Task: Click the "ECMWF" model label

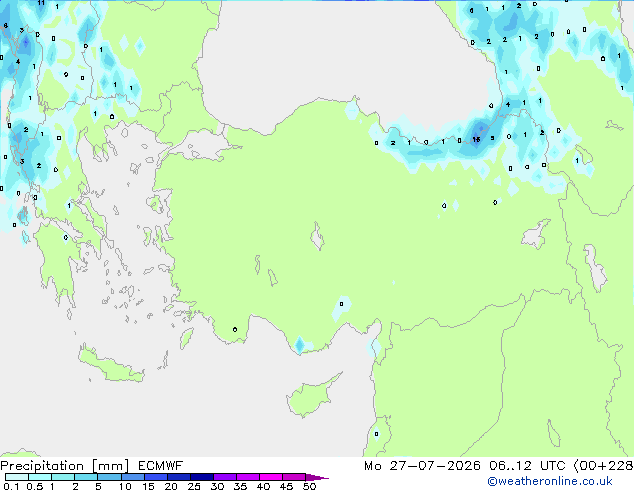Action: click(161, 466)
